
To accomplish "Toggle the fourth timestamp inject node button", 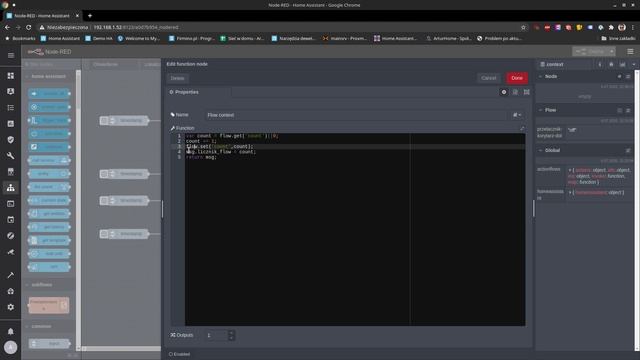I will (104, 234).
